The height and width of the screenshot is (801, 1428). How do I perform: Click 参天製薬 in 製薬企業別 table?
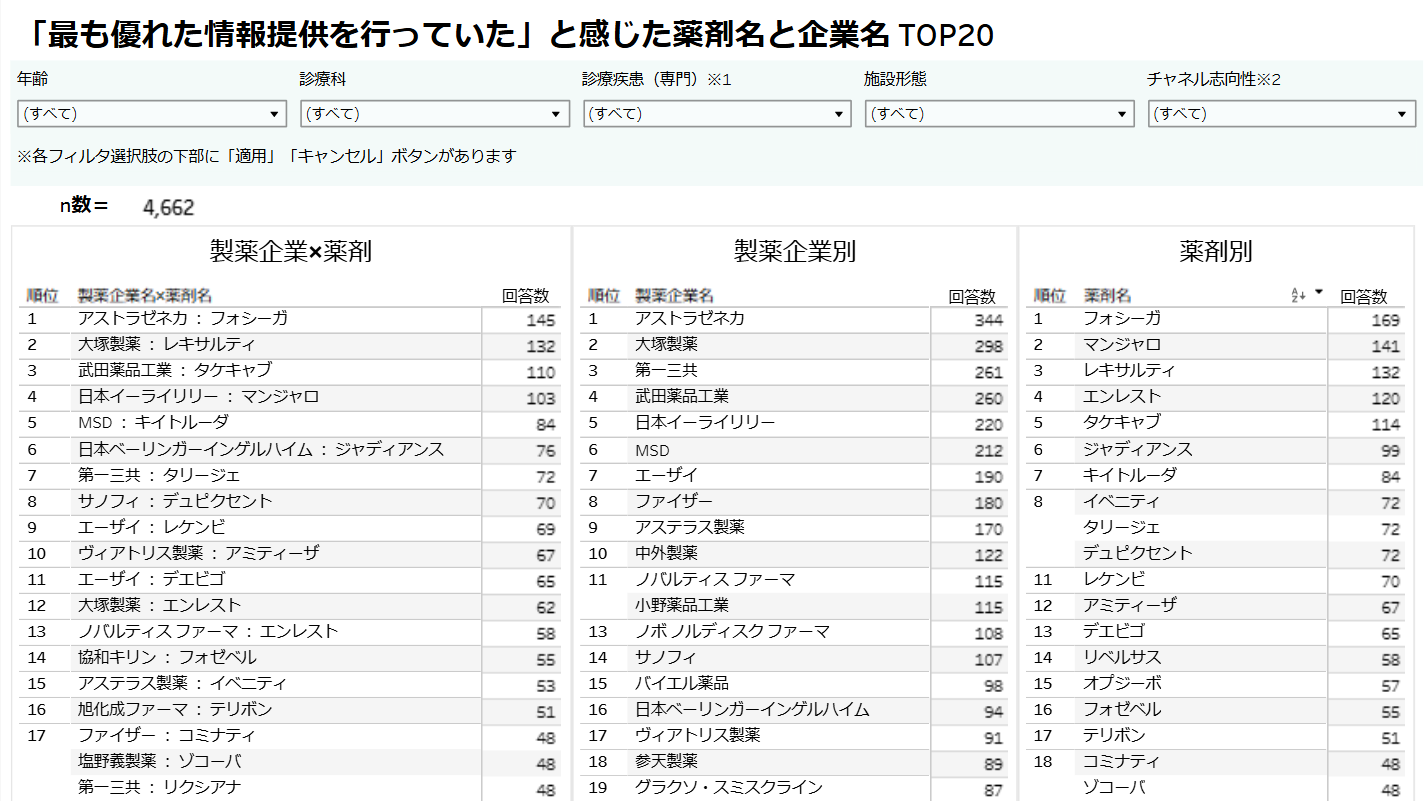pos(666,761)
